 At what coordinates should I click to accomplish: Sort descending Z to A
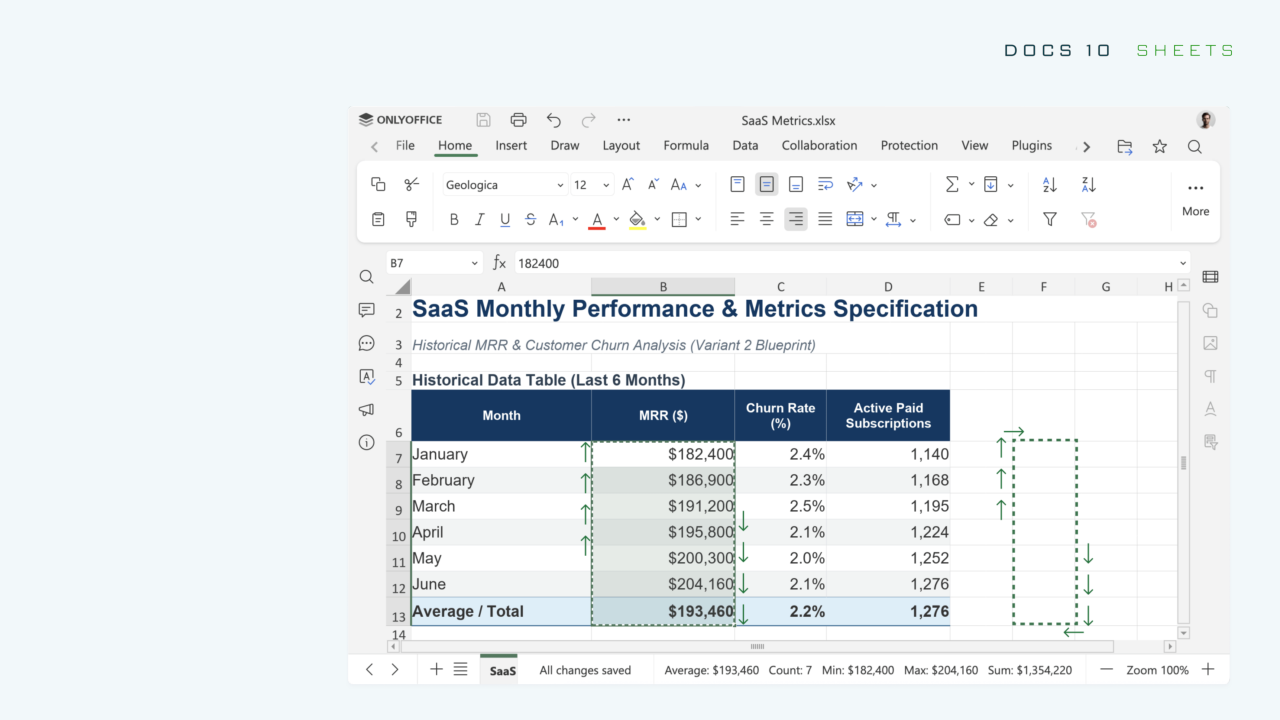tap(1089, 184)
